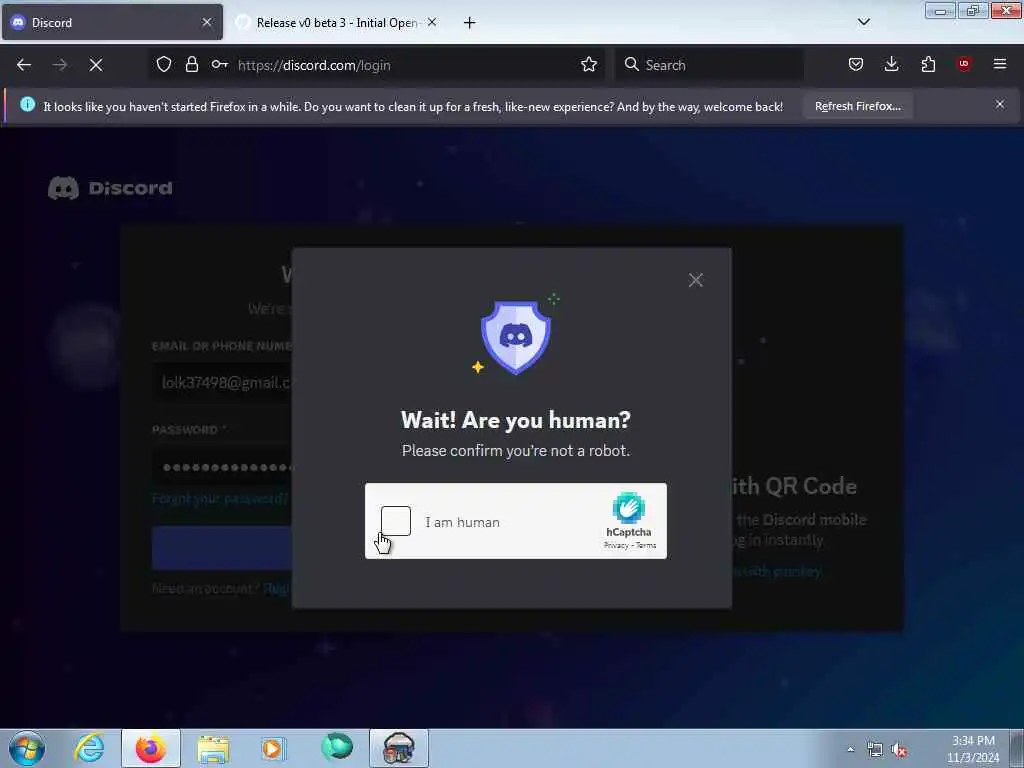Open the Windows Start menu
1024x768 pixels.
(27, 748)
